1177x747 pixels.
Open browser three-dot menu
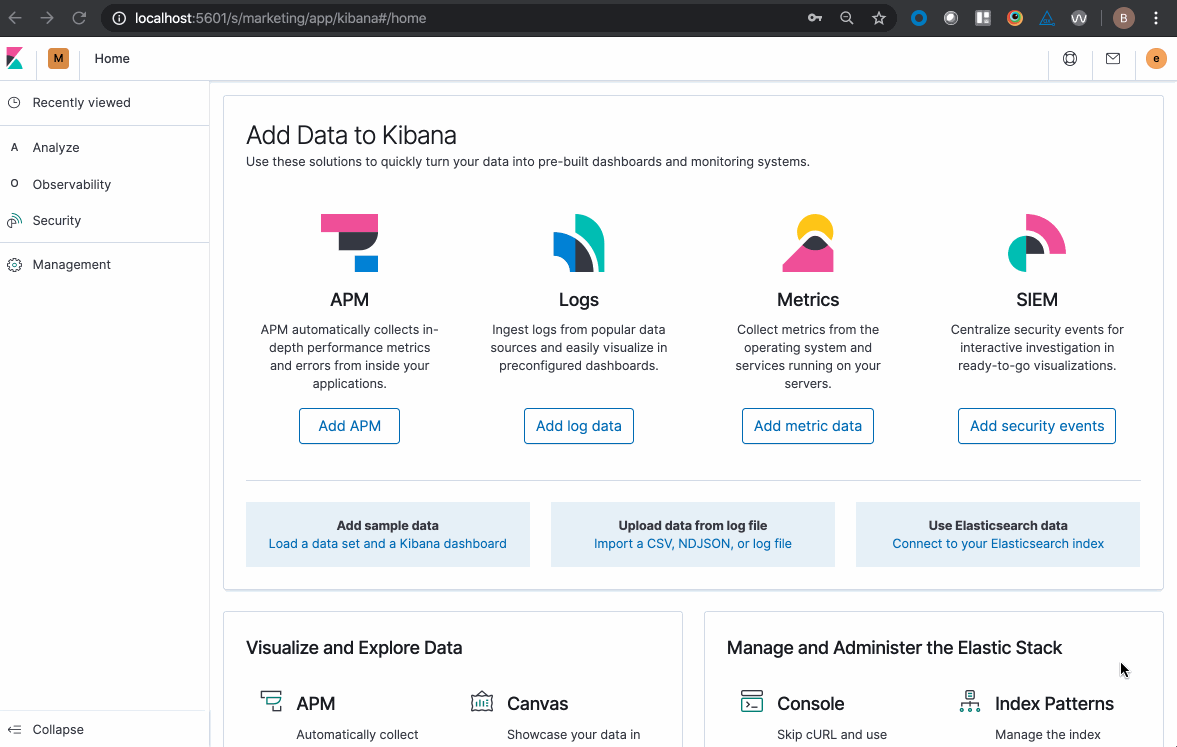(1156, 18)
